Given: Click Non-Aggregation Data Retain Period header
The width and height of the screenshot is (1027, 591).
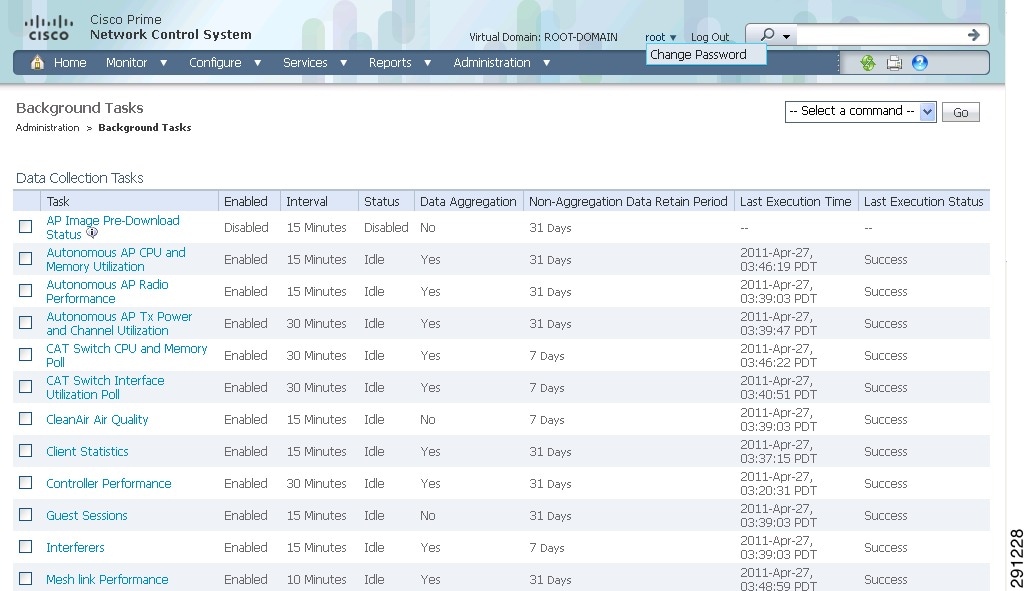Looking at the screenshot, I should click(x=628, y=201).
